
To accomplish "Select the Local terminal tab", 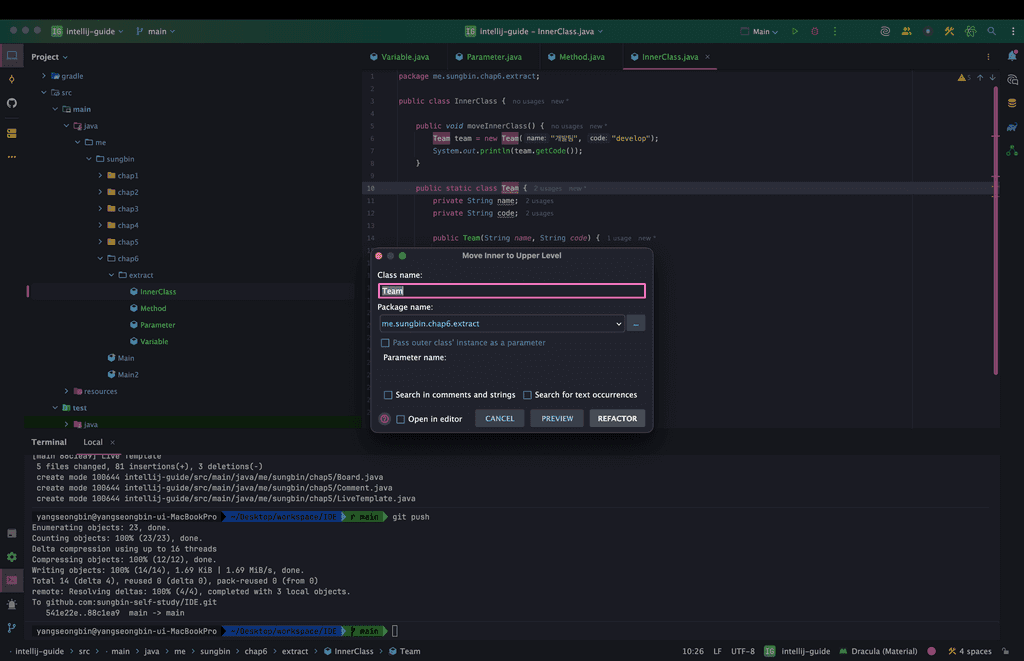I will [93, 442].
